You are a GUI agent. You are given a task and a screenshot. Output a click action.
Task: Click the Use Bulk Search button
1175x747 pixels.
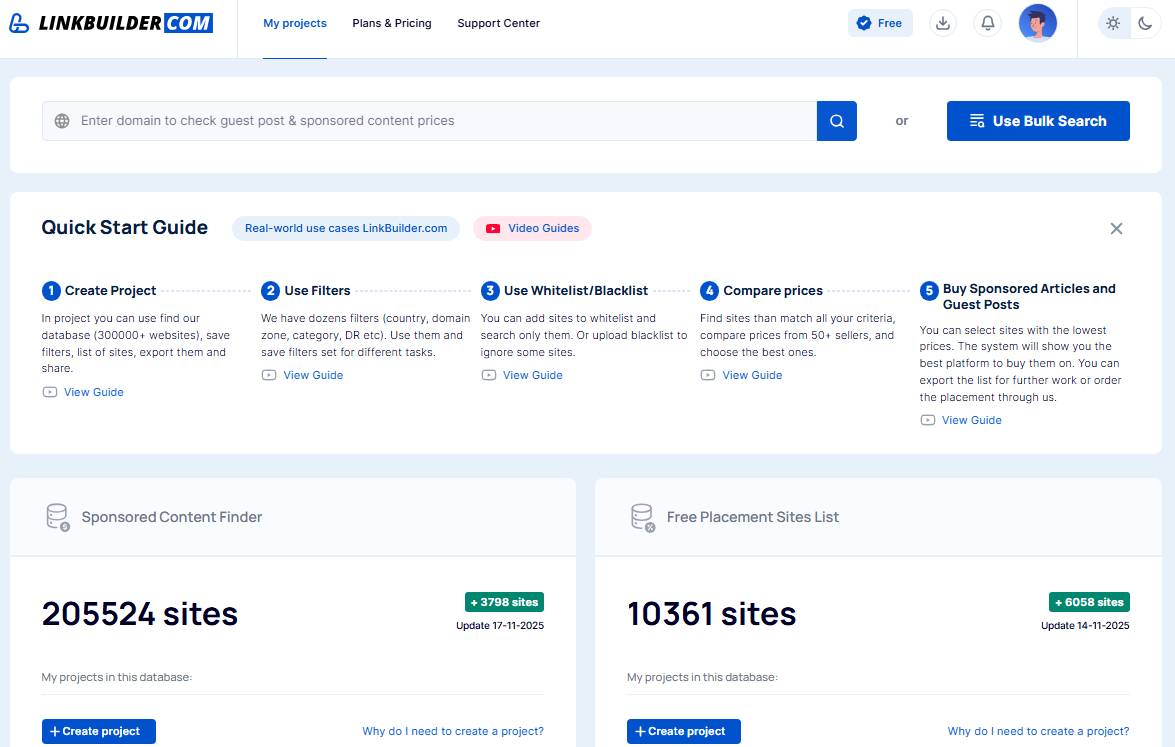click(1038, 120)
